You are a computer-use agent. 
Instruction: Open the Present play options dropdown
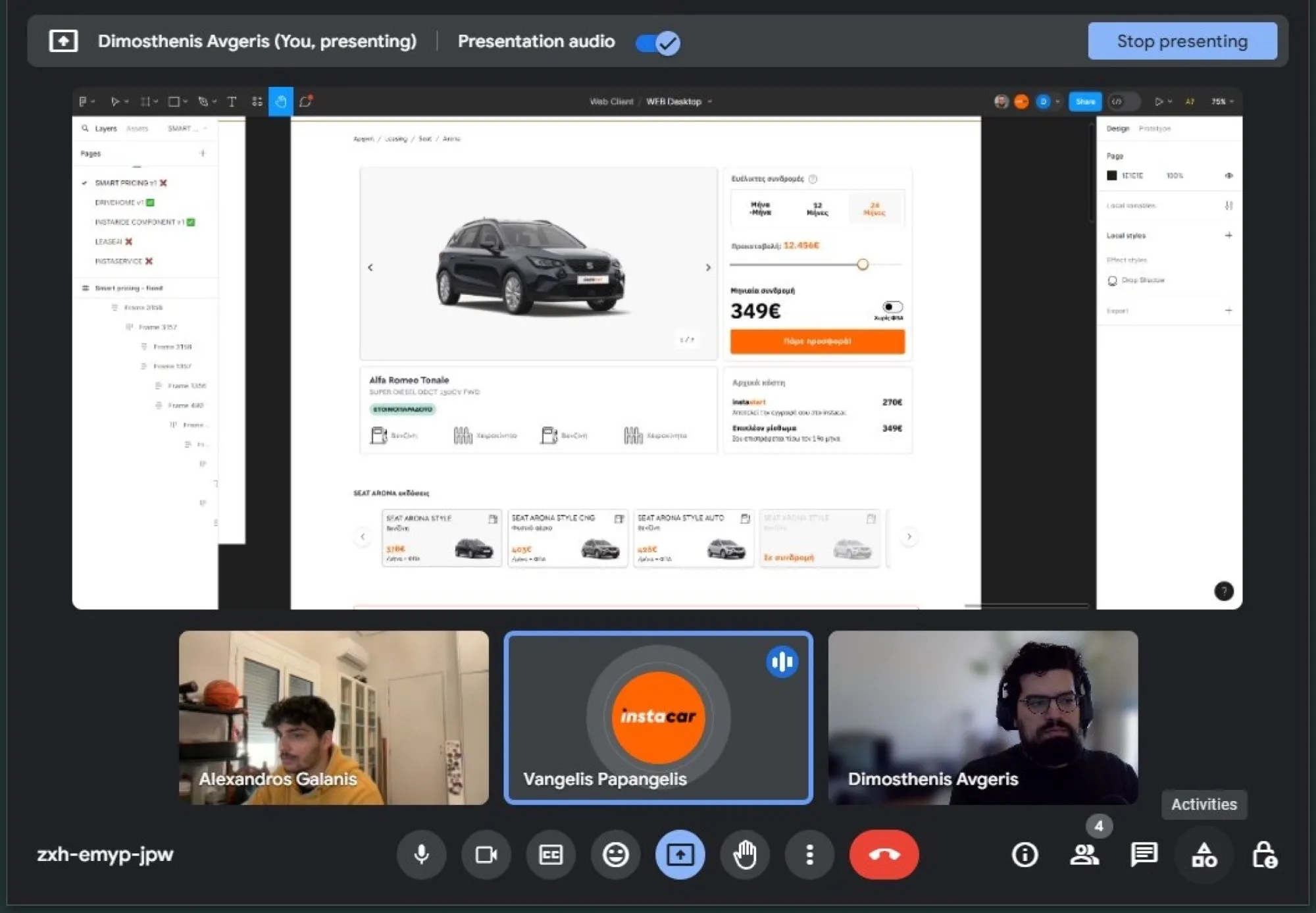click(x=1170, y=101)
